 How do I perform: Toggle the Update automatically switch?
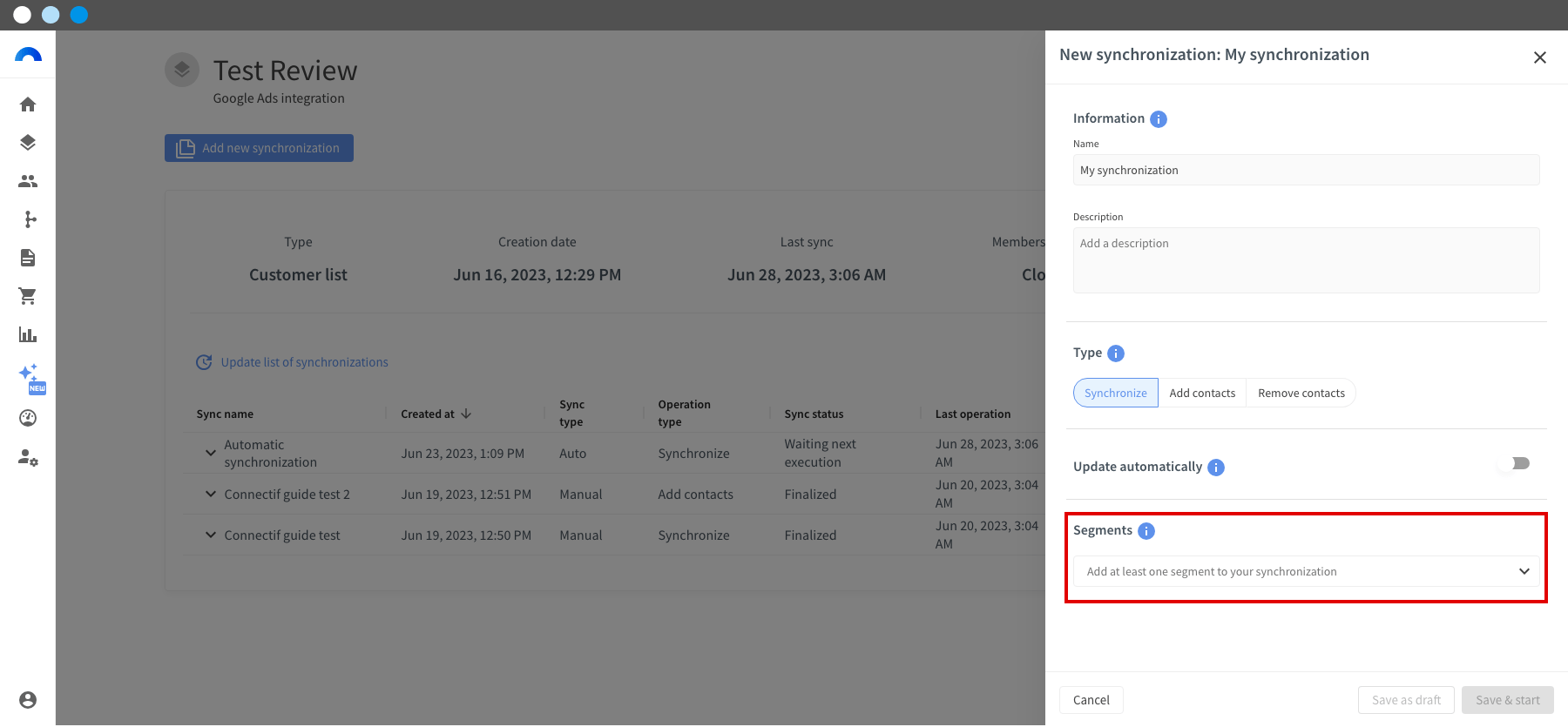1515,463
